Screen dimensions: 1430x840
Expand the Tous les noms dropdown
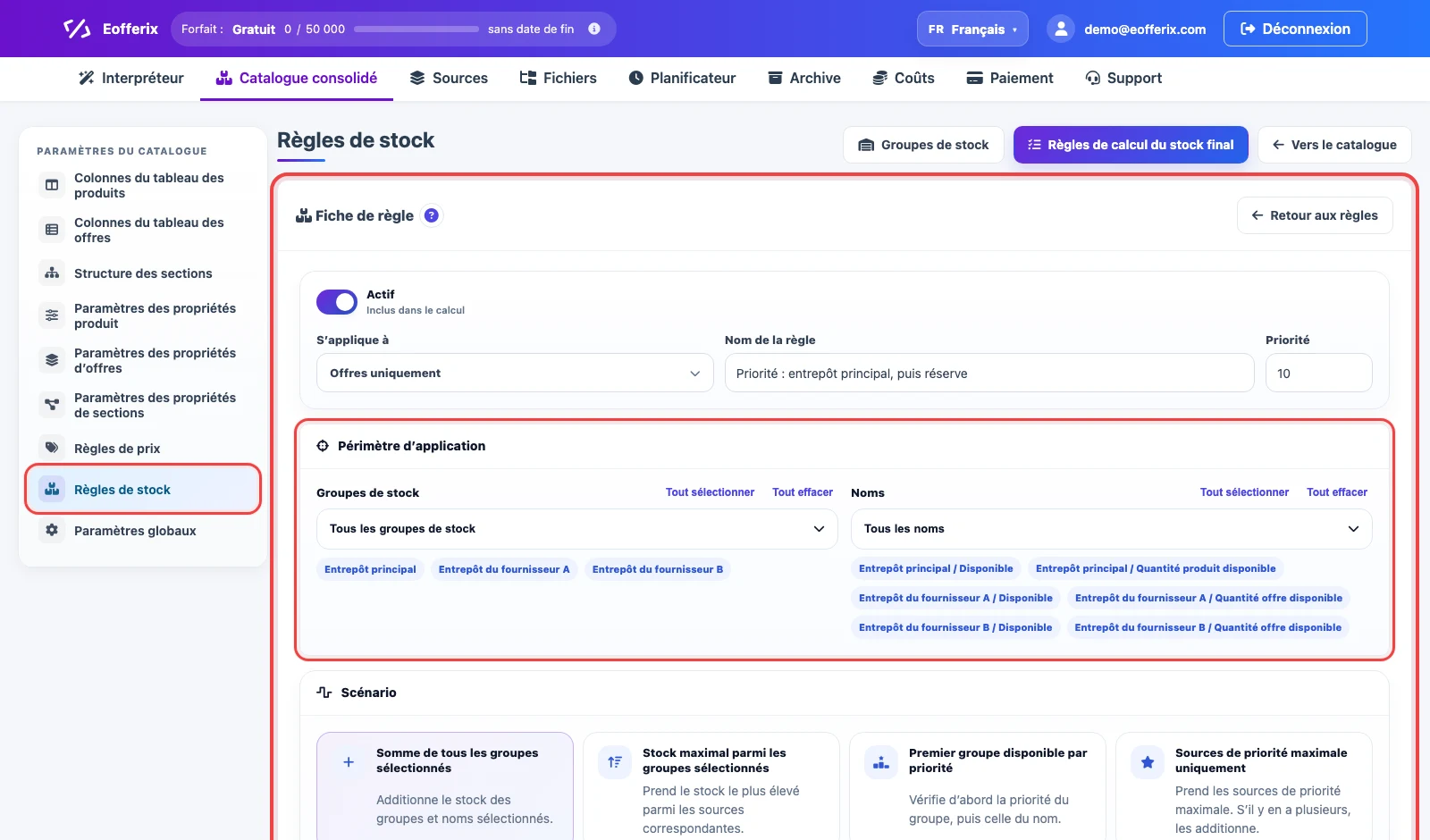pos(1111,529)
